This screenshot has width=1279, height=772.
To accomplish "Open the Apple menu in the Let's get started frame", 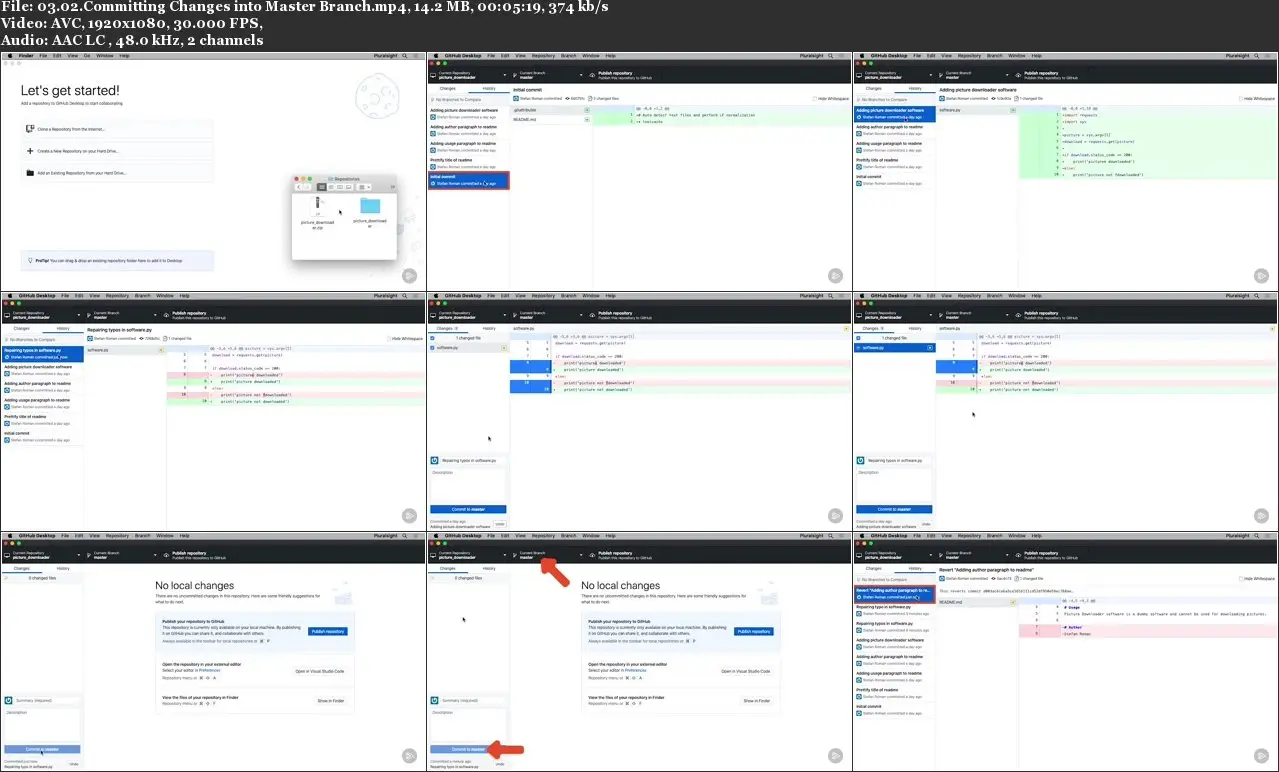I will click(x=8, y=56).
